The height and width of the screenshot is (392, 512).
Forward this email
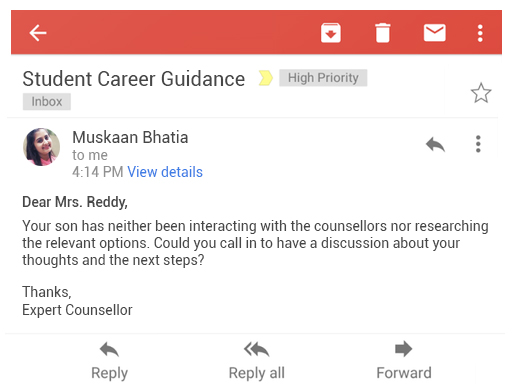click(404, 361)
